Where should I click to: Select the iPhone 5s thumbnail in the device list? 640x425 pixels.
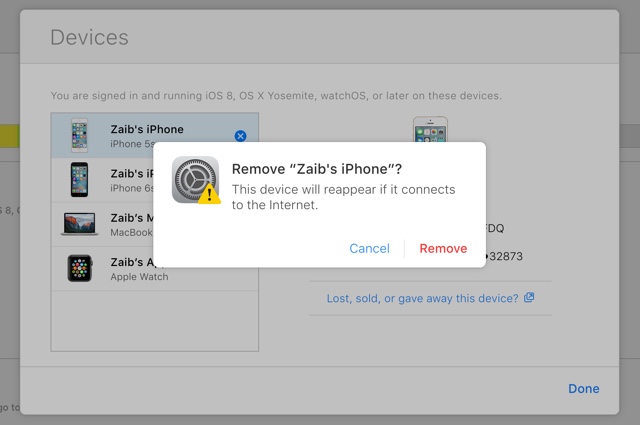79,135
